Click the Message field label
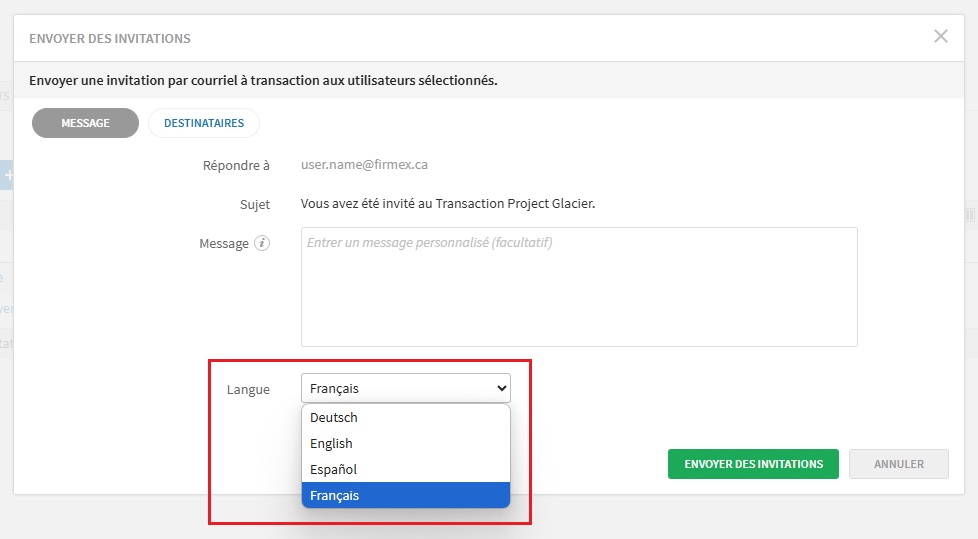 (224, 243)
